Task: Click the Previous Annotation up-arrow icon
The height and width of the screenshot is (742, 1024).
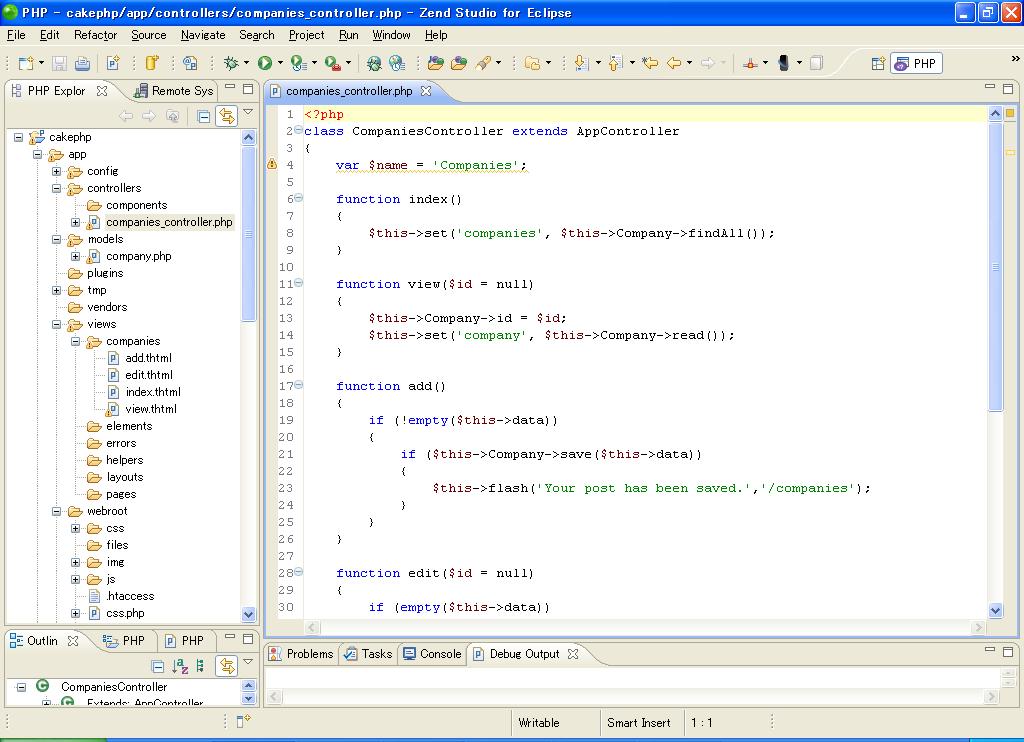Action: pos(615,63)
